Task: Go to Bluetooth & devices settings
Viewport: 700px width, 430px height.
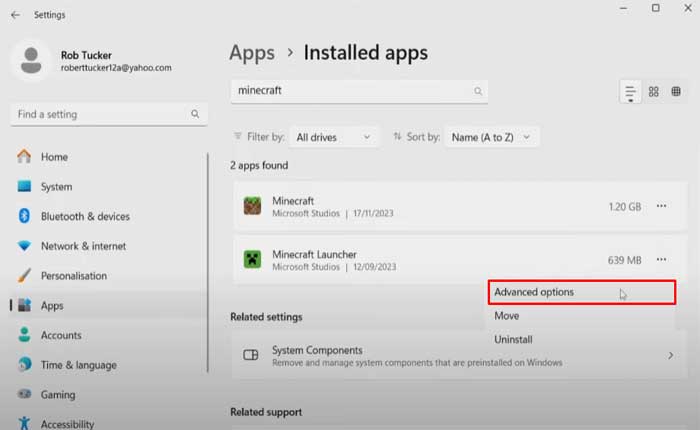Action: click(85, 216)
